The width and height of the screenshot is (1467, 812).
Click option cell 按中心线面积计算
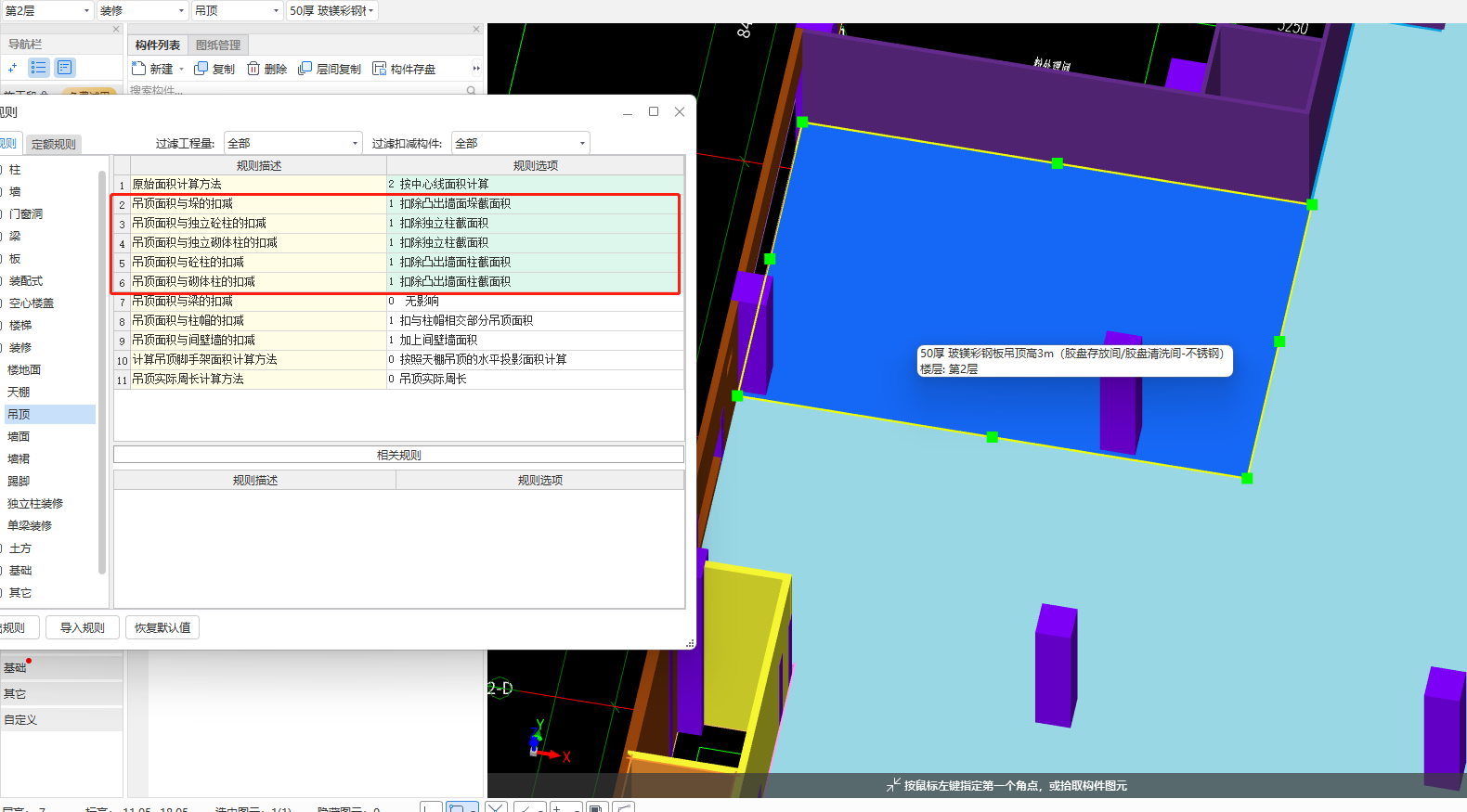point(536,185)
